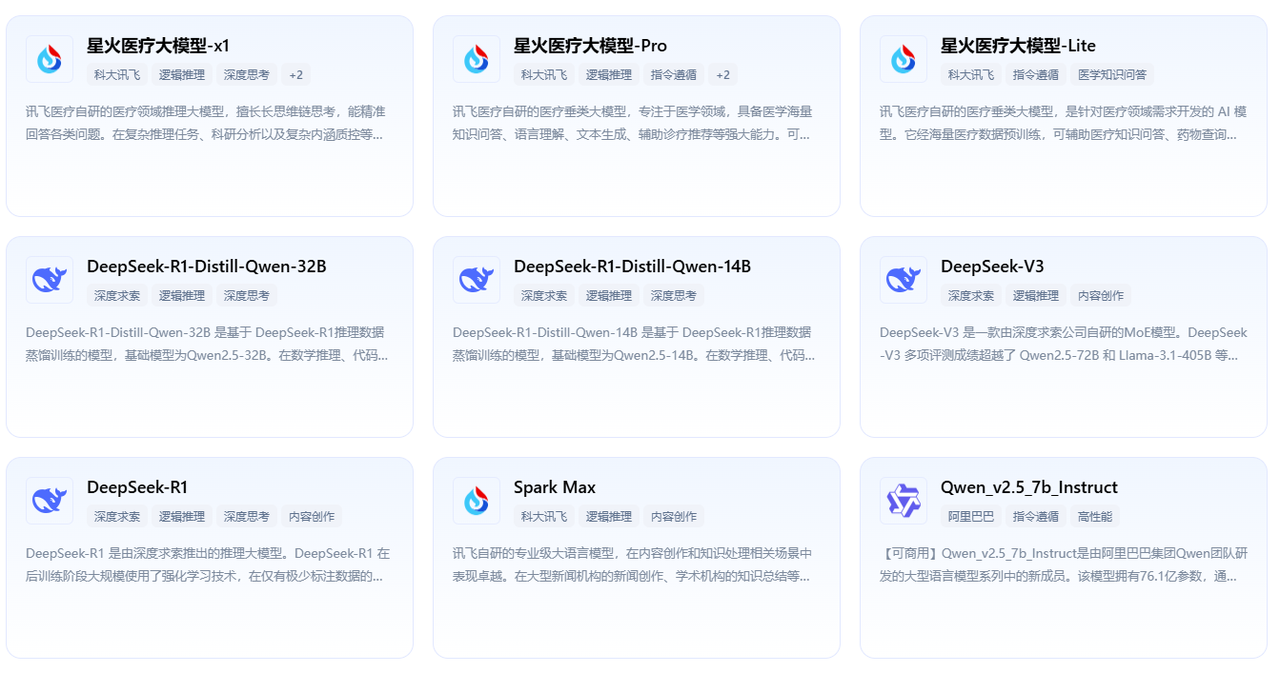Click the DeepSeek-R1-Distill-Qwen-32B description text
The width and height of the screenshot is (1280, 673).
point(206,343)
